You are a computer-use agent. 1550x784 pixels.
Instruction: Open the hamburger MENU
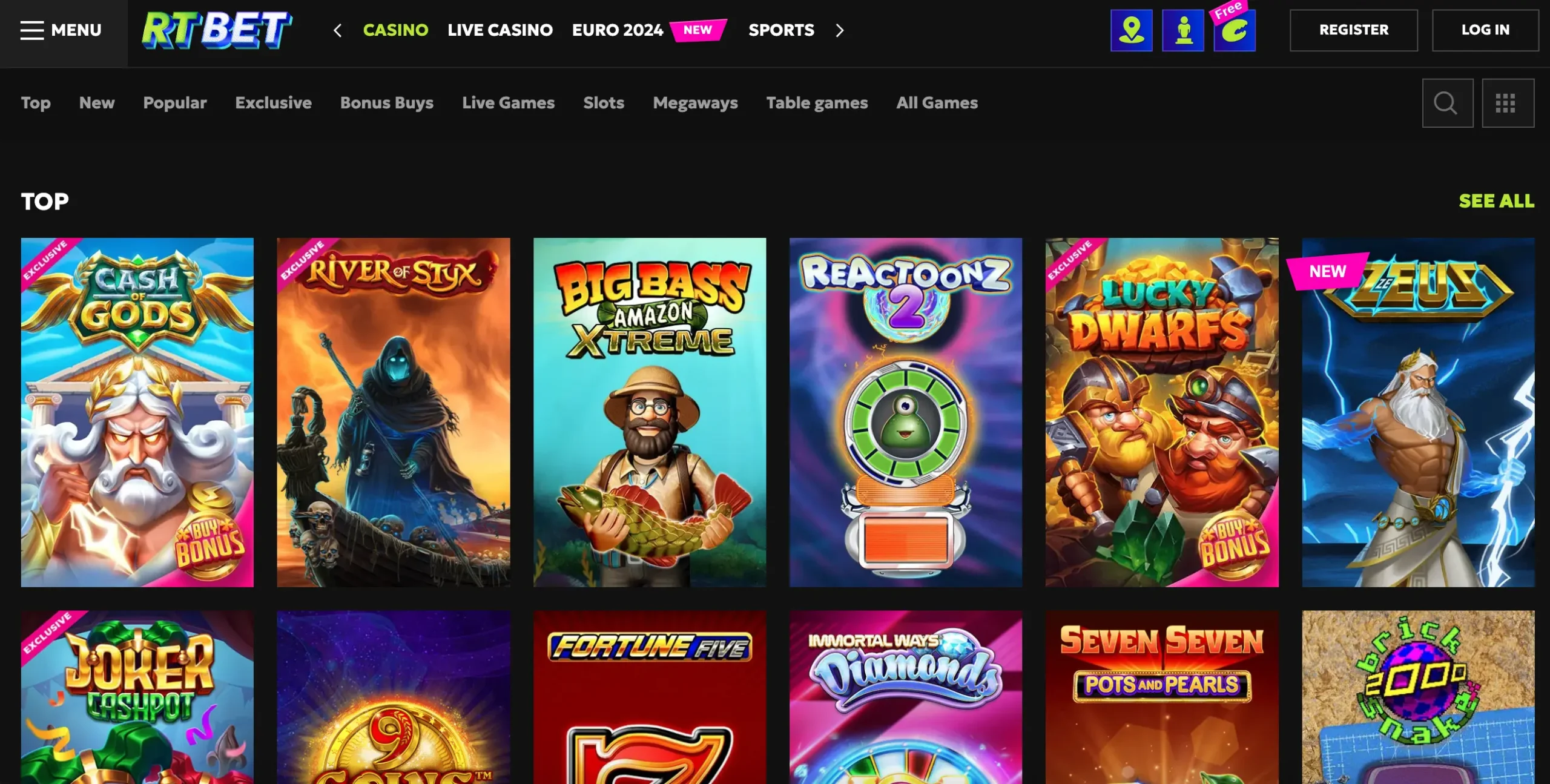point(61,30)
